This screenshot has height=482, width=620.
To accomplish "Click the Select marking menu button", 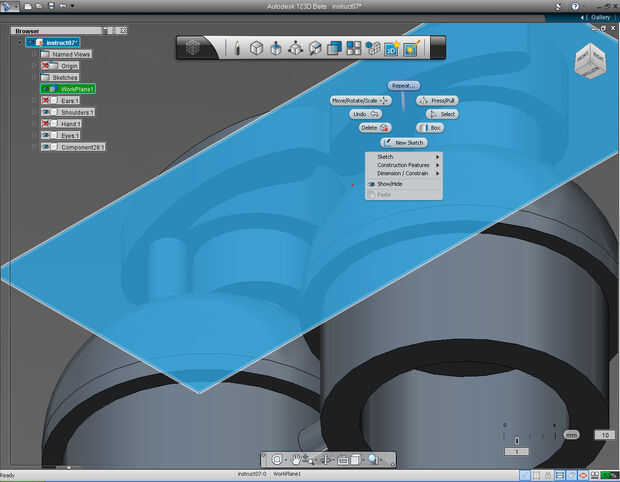I will pos(442,114).
